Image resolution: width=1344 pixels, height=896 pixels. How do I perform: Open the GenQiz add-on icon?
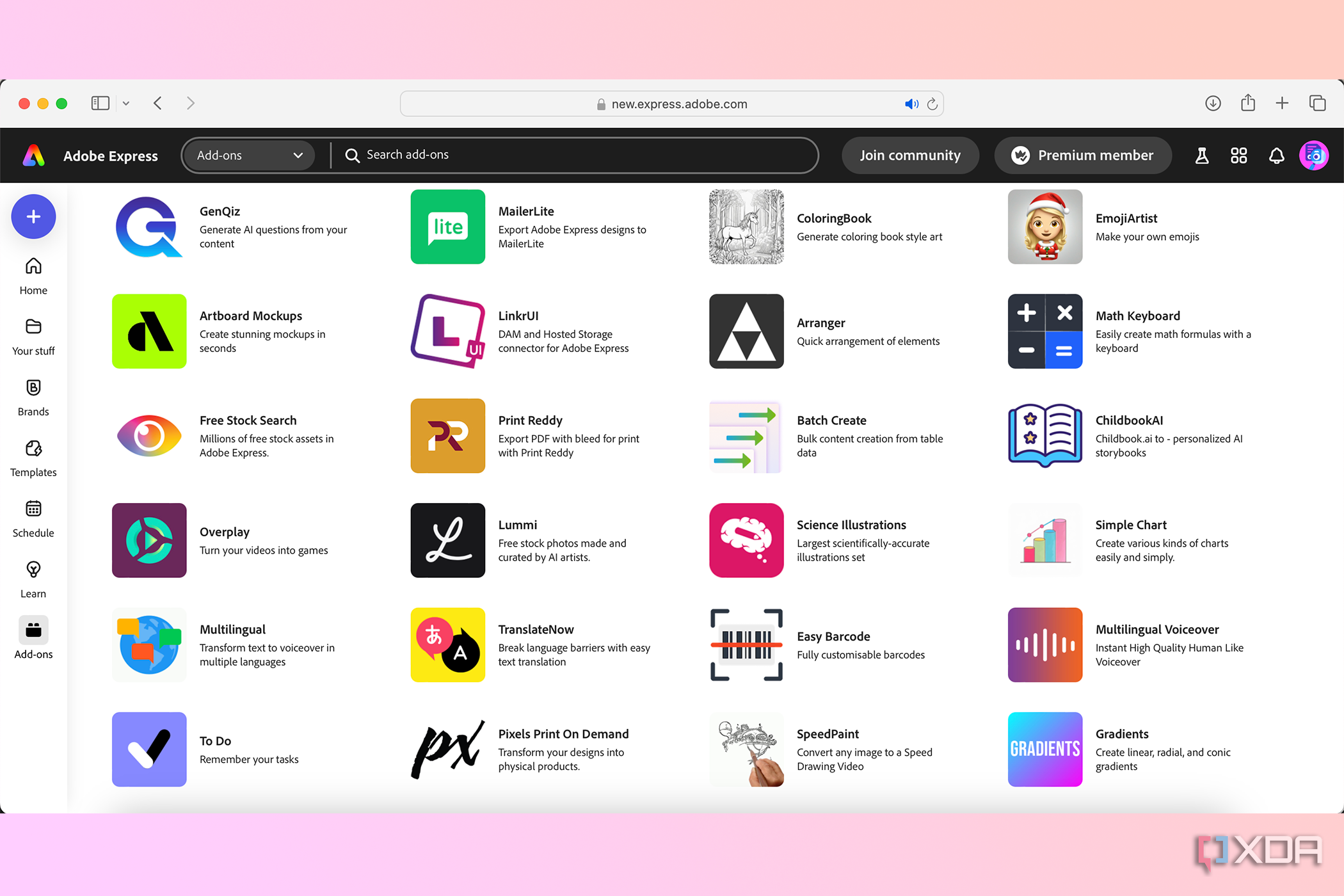click(x=149, y=227)
